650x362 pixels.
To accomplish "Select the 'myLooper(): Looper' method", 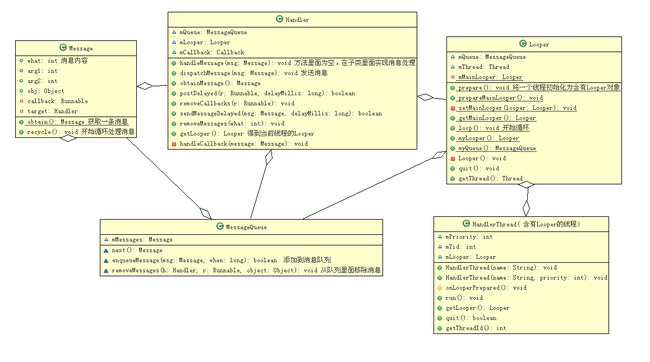I will click(488, 138).
